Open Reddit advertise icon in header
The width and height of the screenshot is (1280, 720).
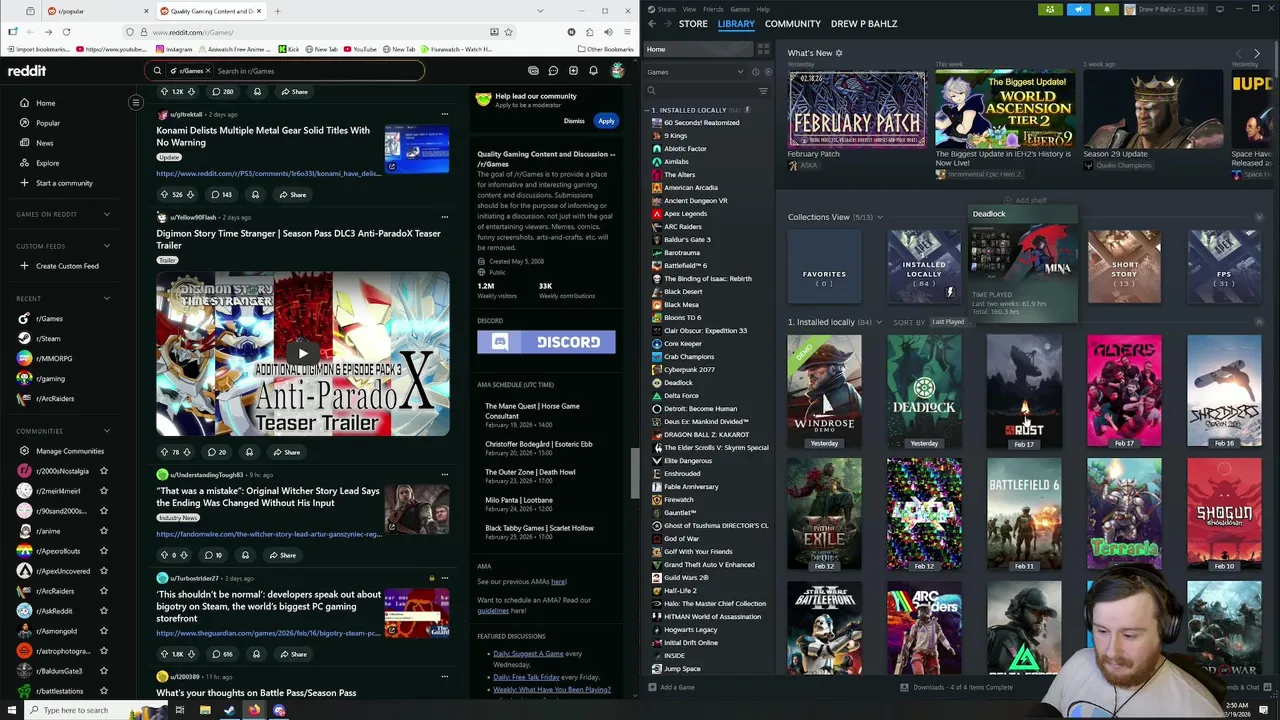[533, 71]
